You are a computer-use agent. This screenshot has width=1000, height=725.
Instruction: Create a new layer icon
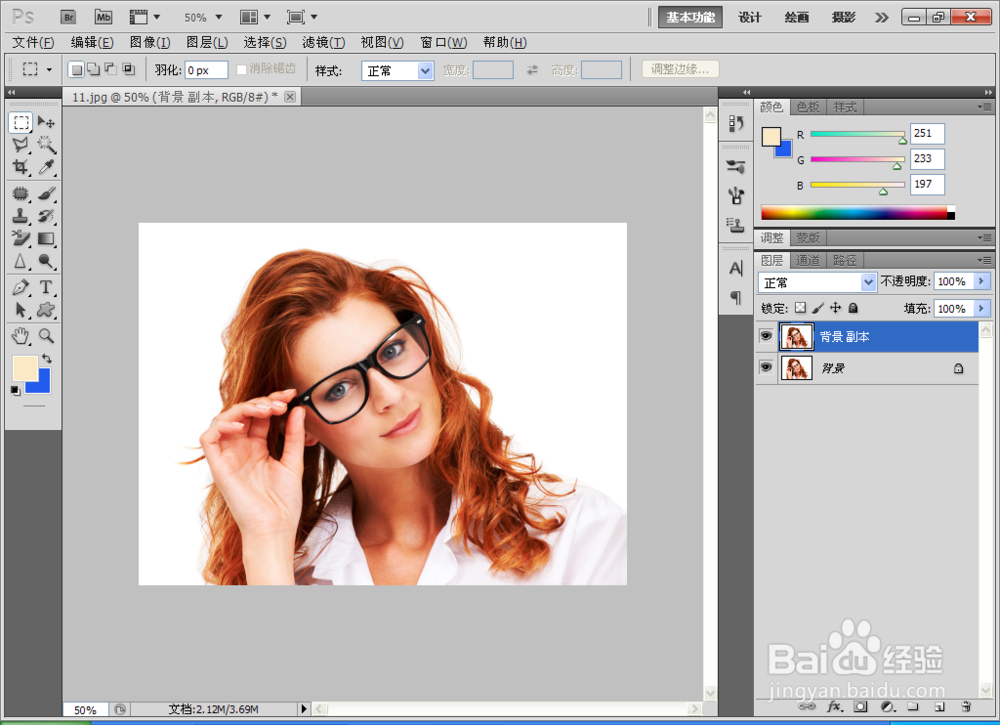(x=939, y=707)
